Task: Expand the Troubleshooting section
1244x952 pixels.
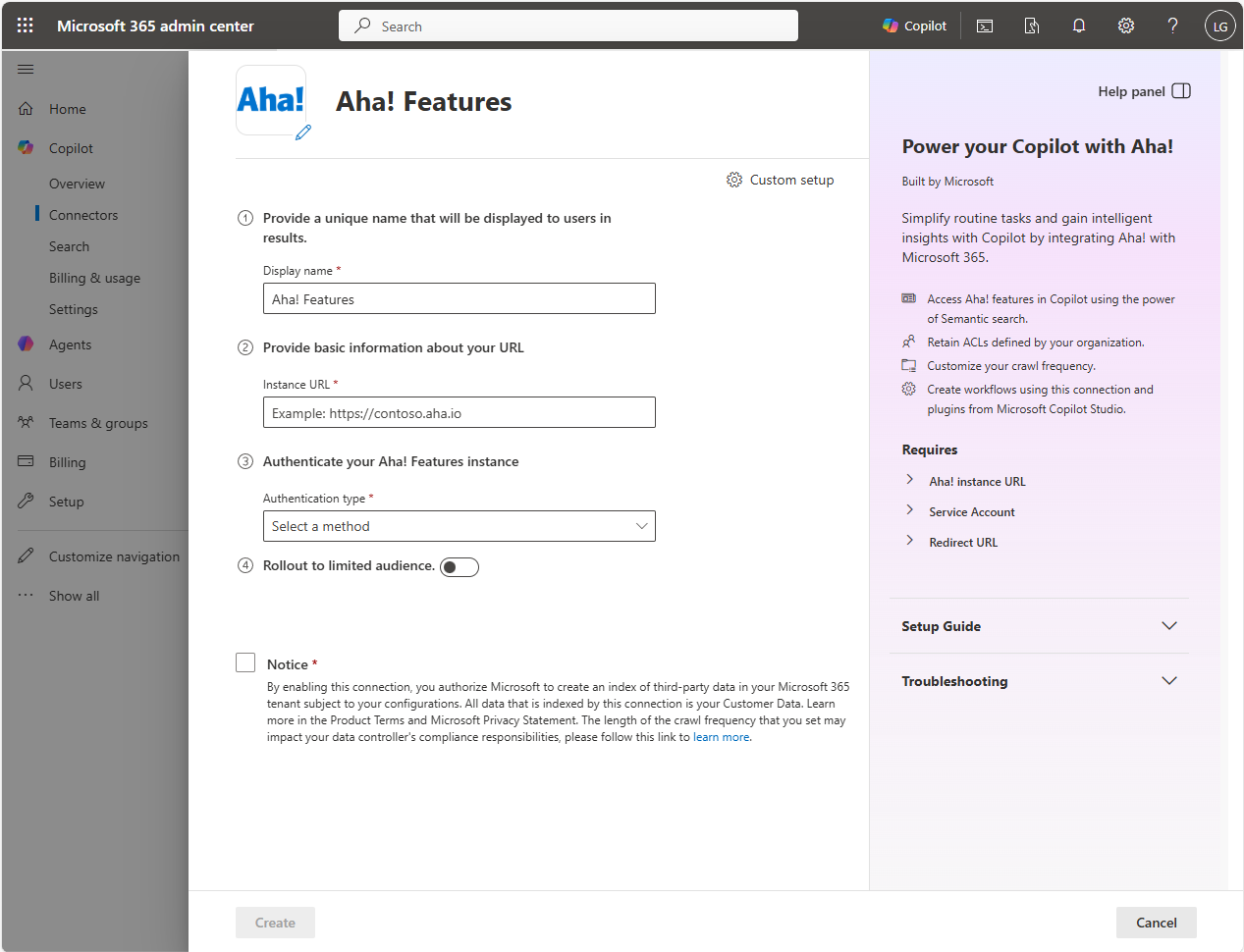Action: click(1039, 681)
